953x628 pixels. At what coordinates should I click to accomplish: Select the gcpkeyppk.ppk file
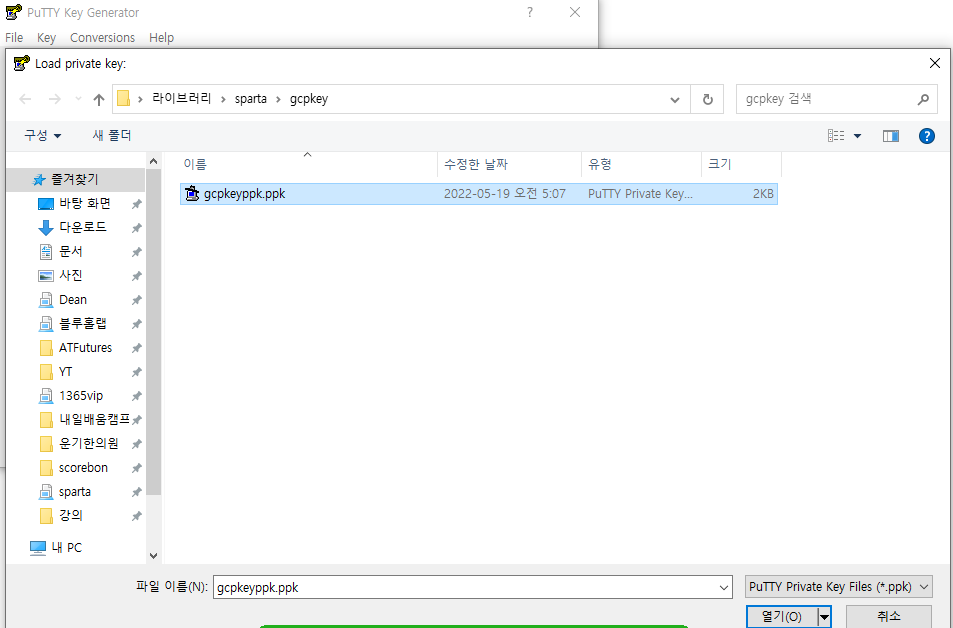pos(478,194)
